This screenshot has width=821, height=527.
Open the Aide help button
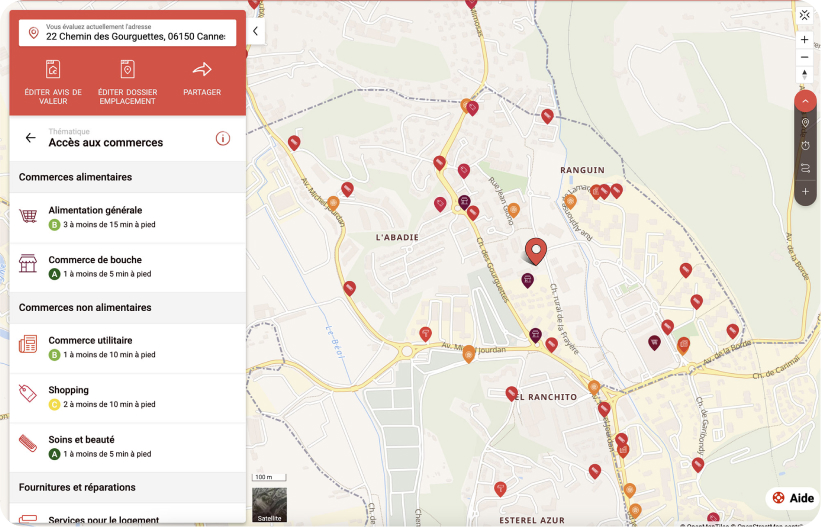(793, 498)
